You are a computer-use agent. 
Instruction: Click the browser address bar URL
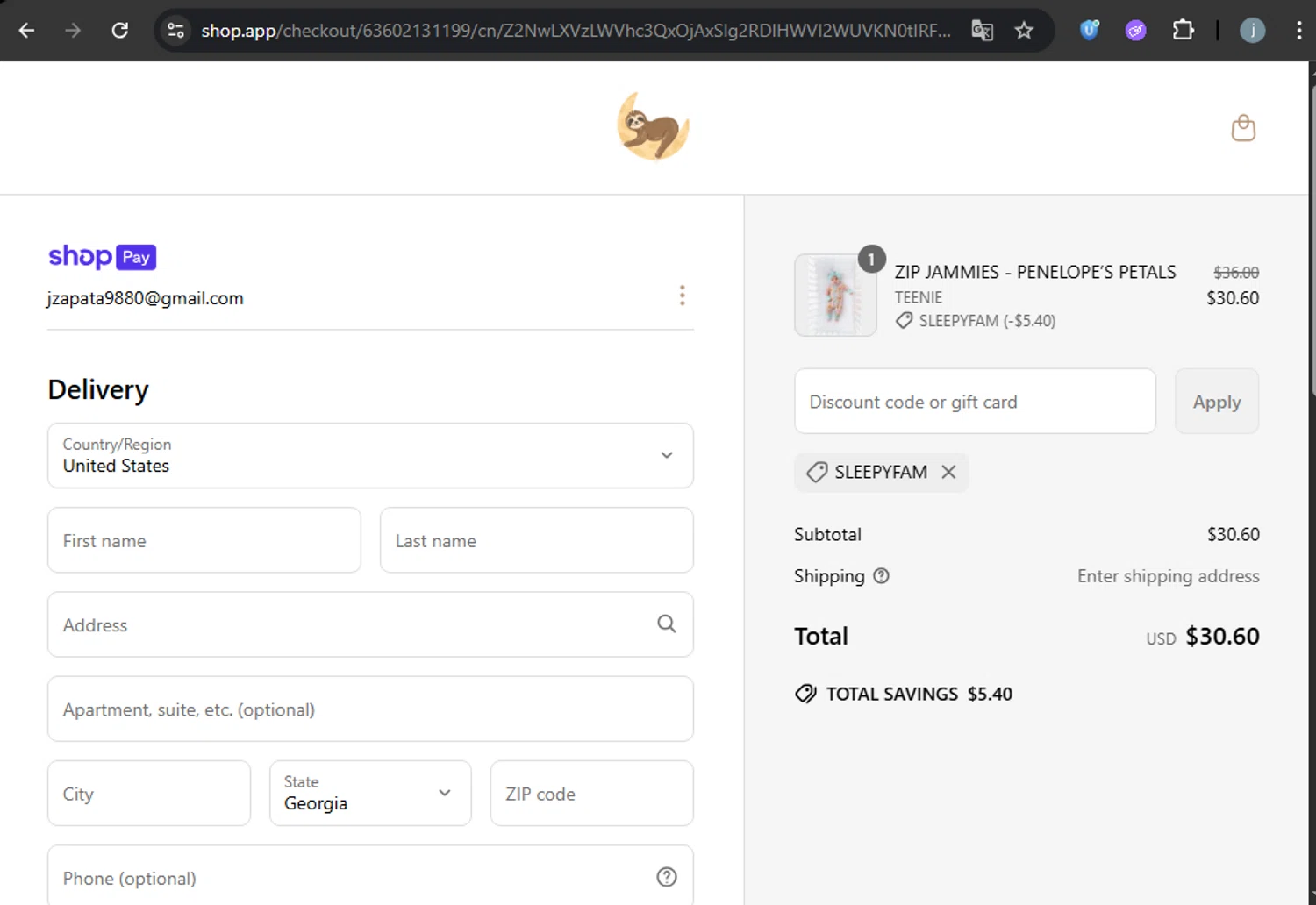(x=576, y=31)
